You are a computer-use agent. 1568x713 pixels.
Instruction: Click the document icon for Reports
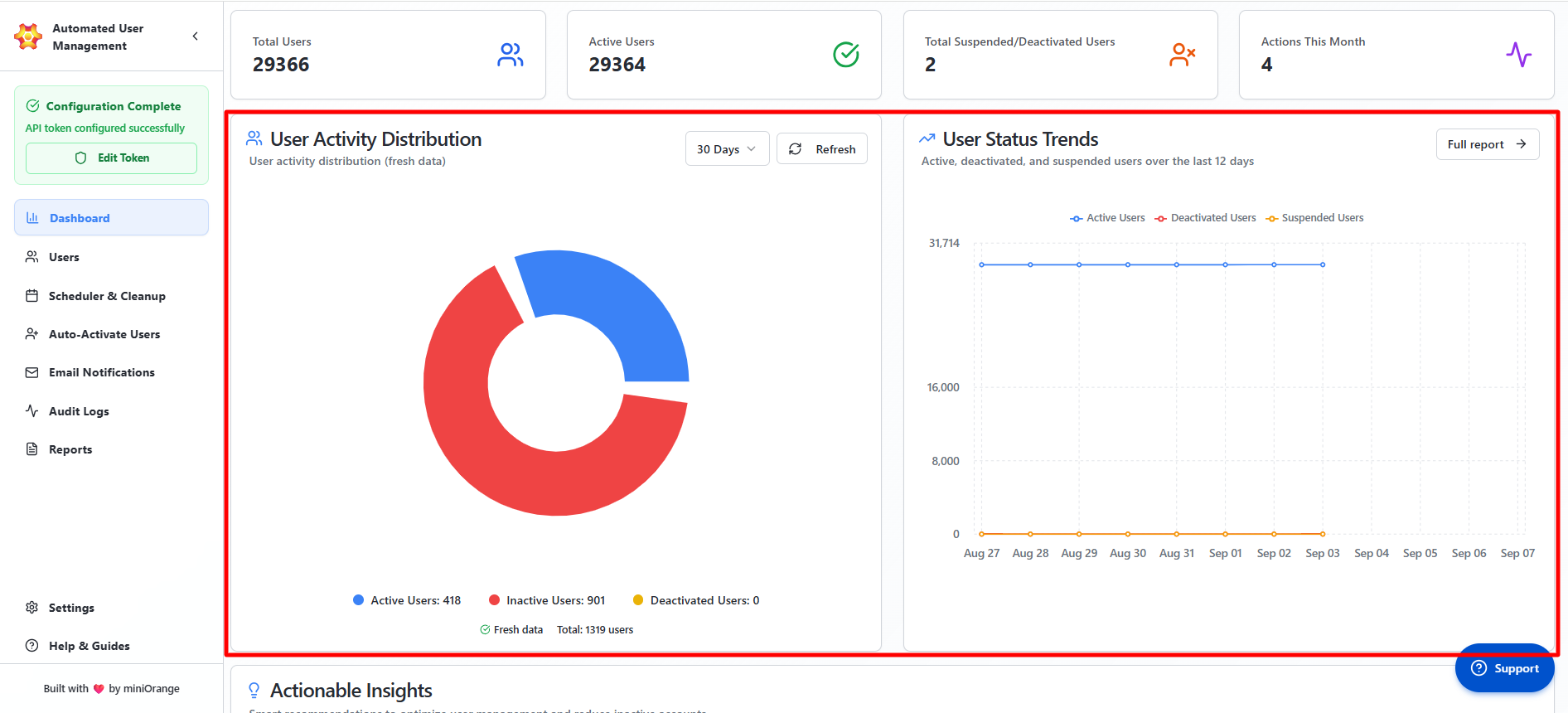(x=32, y=449)
